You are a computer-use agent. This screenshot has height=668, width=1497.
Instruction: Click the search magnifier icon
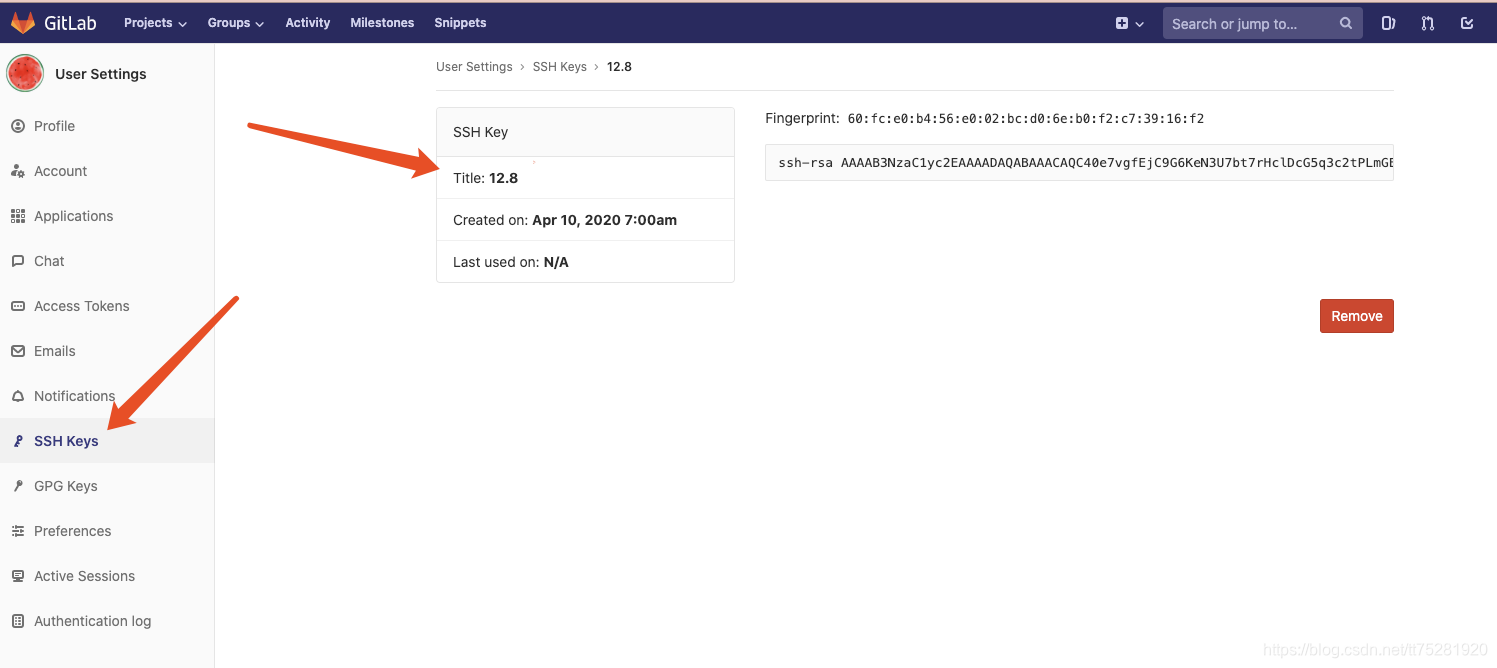(1346, 23)
